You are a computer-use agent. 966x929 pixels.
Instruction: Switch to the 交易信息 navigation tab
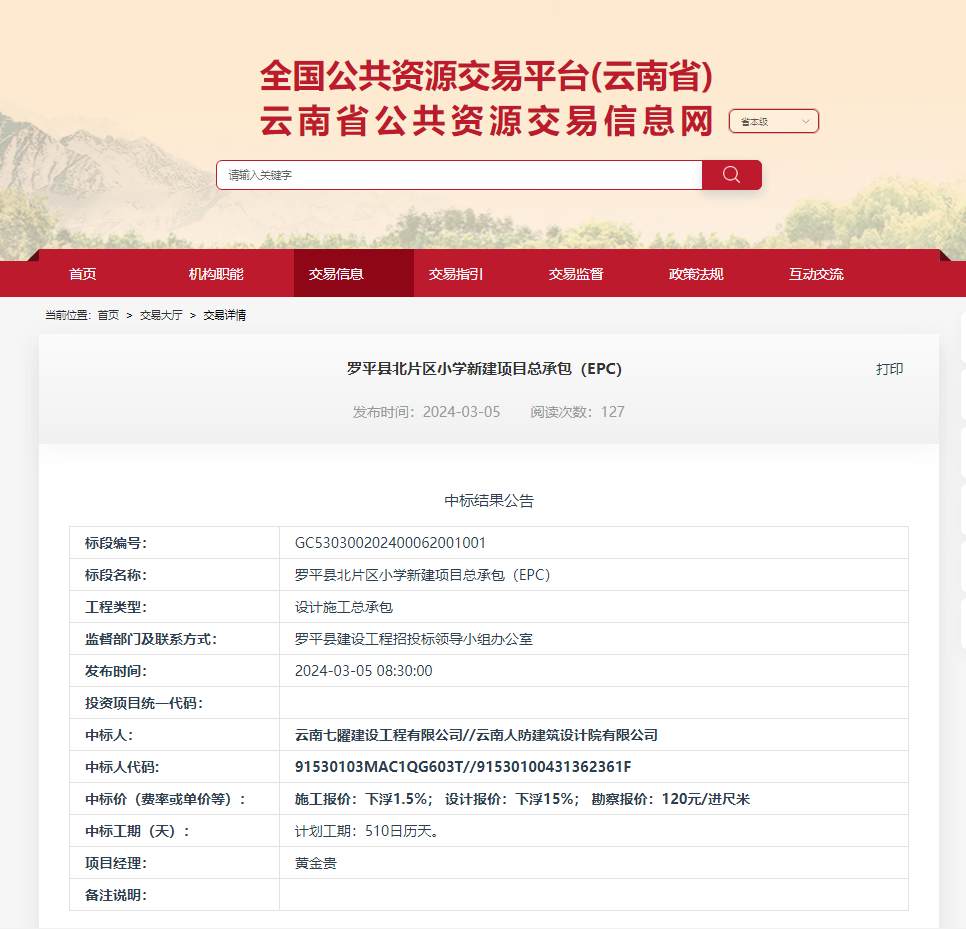click(x=353, y=273)
